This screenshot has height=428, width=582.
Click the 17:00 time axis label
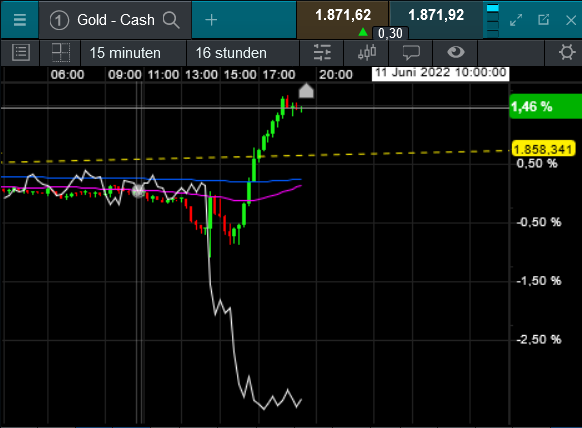point(279,75)
